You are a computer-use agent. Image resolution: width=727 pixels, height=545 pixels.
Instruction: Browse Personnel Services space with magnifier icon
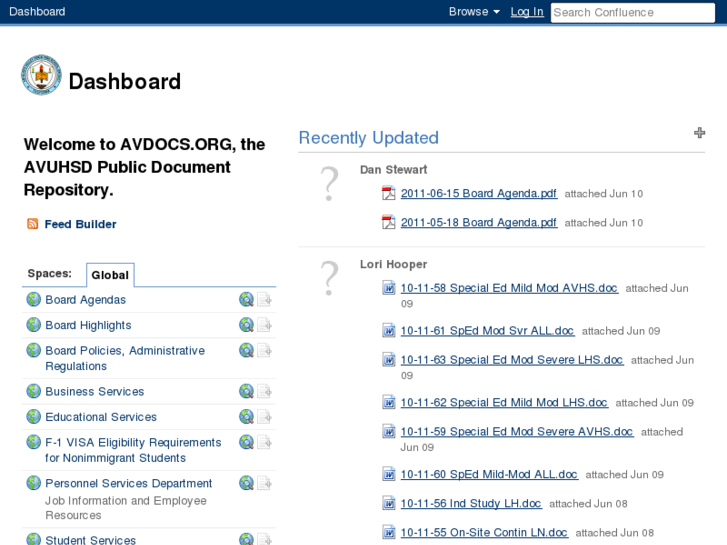246,483
